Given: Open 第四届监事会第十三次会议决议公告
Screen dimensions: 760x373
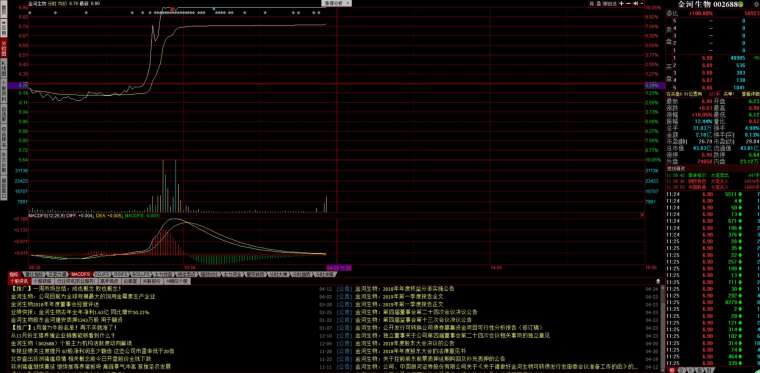Looking at the screenshot, I should (x=413, y=320).
